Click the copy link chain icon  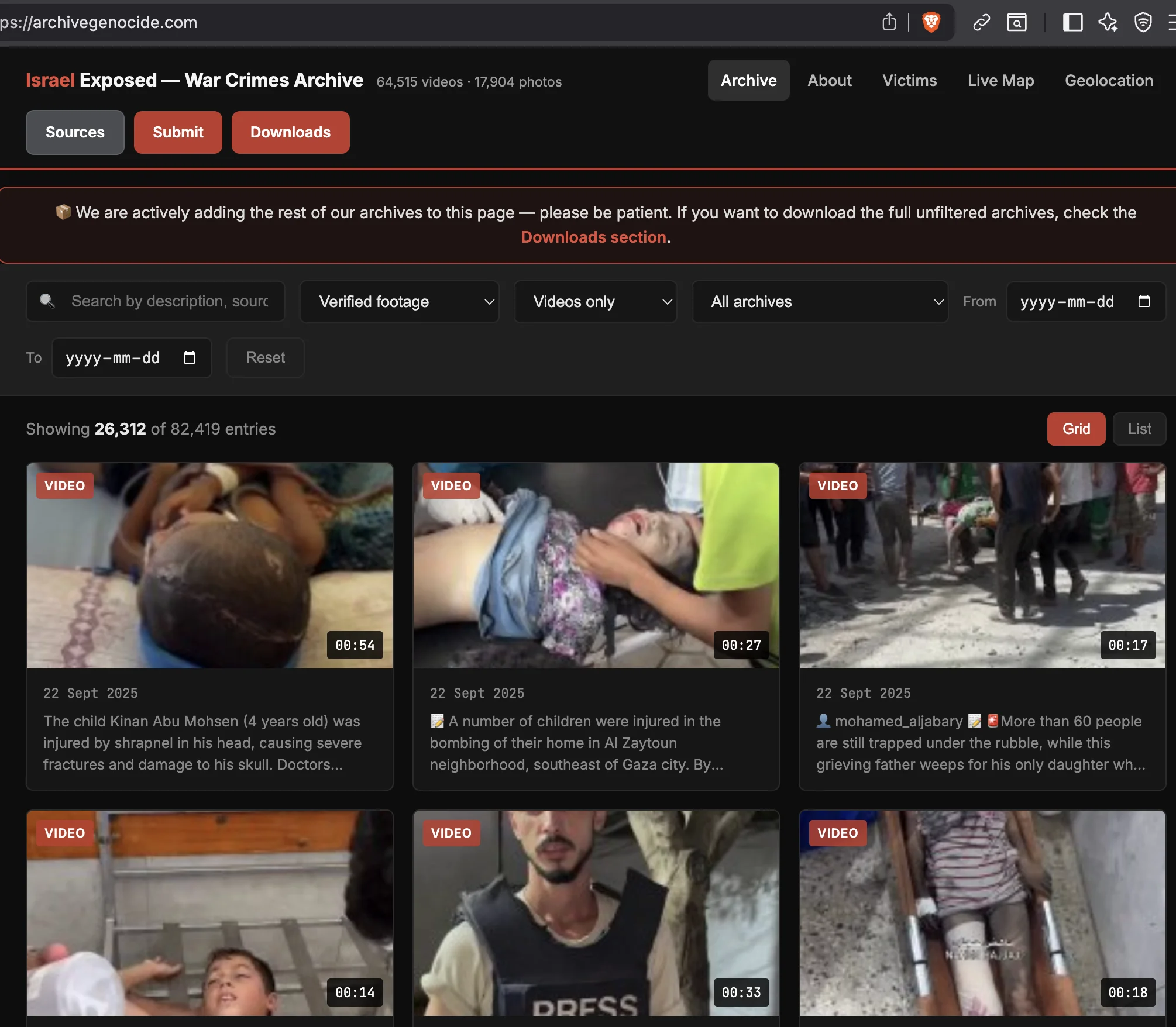click(x=981, y=22)
